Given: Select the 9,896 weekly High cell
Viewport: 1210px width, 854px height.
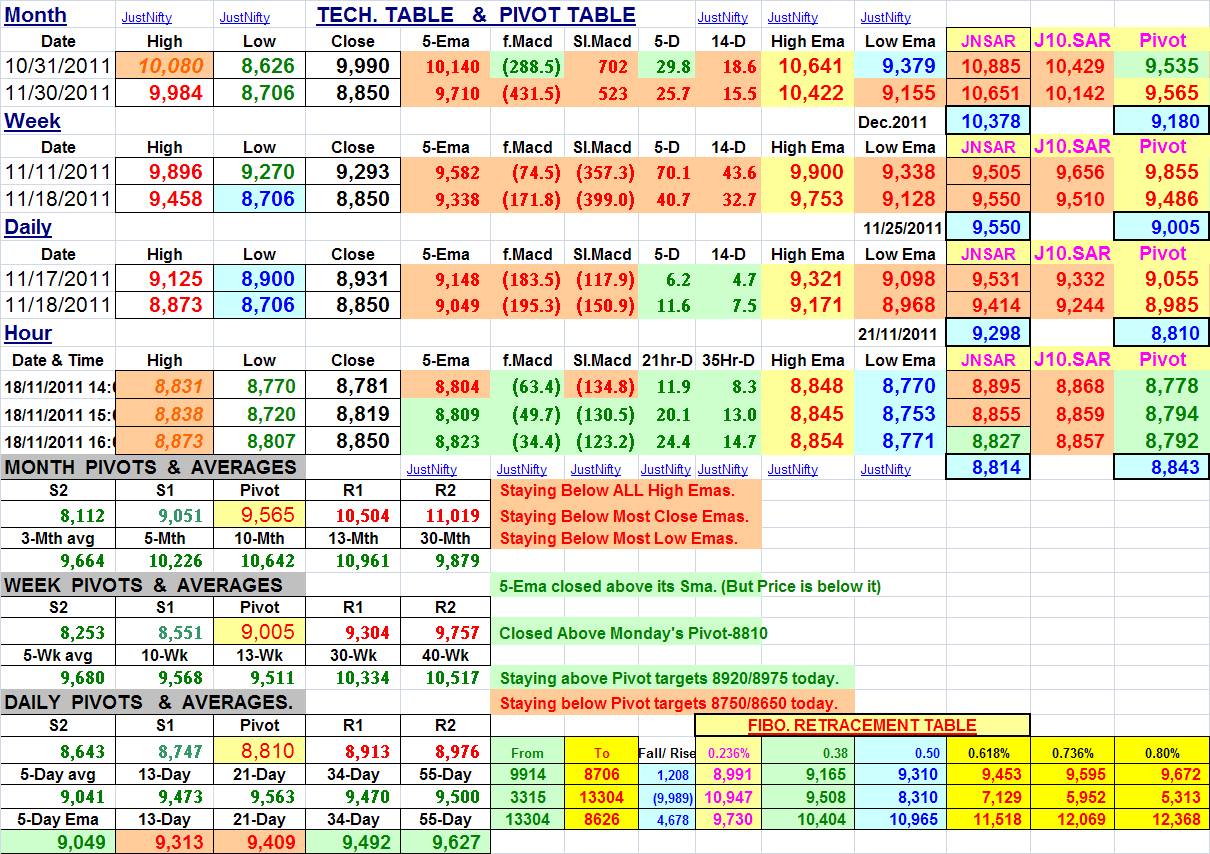Looking at the screenshot, I should point(164,172).
